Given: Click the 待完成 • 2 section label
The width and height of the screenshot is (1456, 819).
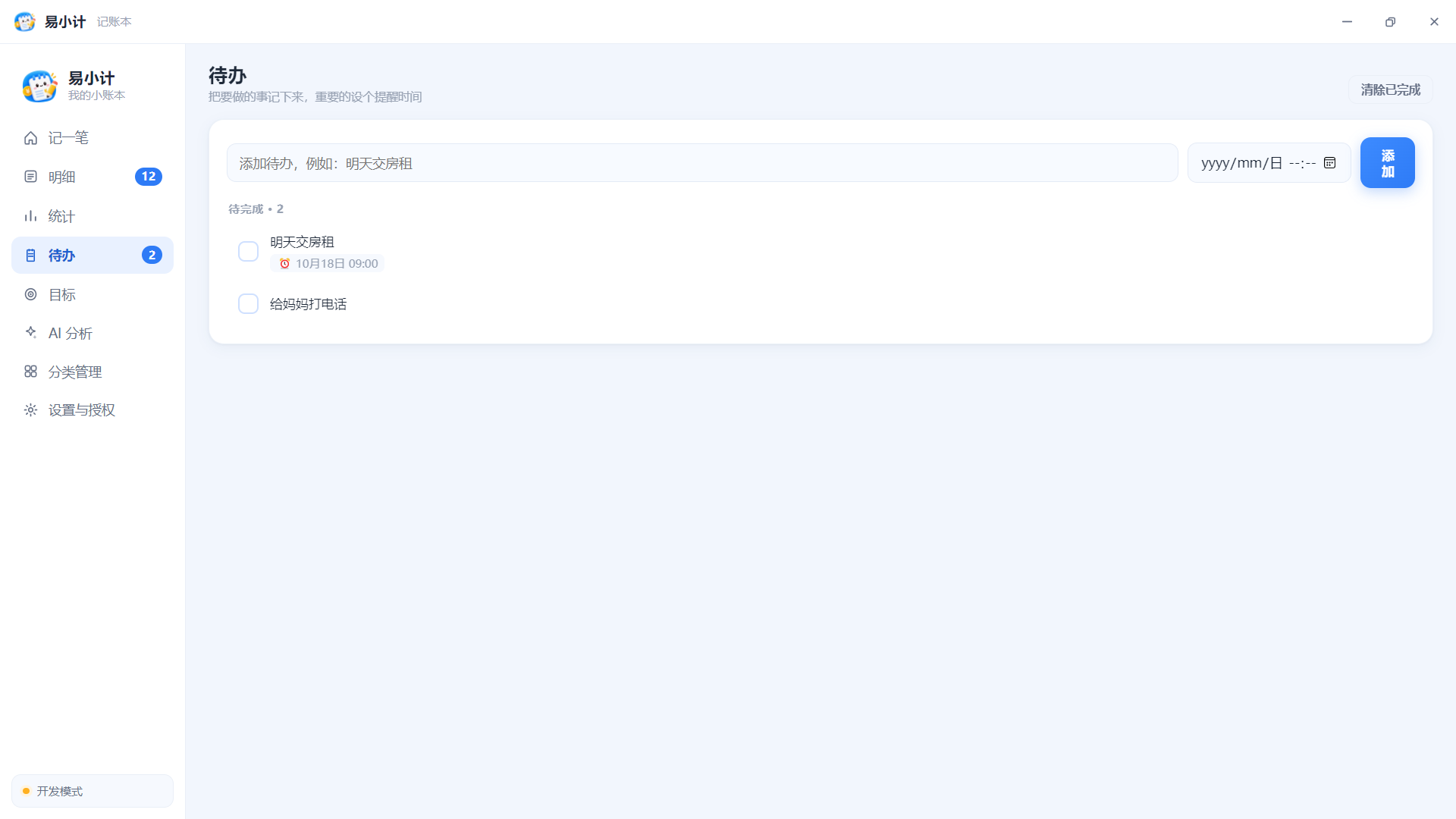Looking at the screenshot, I should [x=256, y=209].
